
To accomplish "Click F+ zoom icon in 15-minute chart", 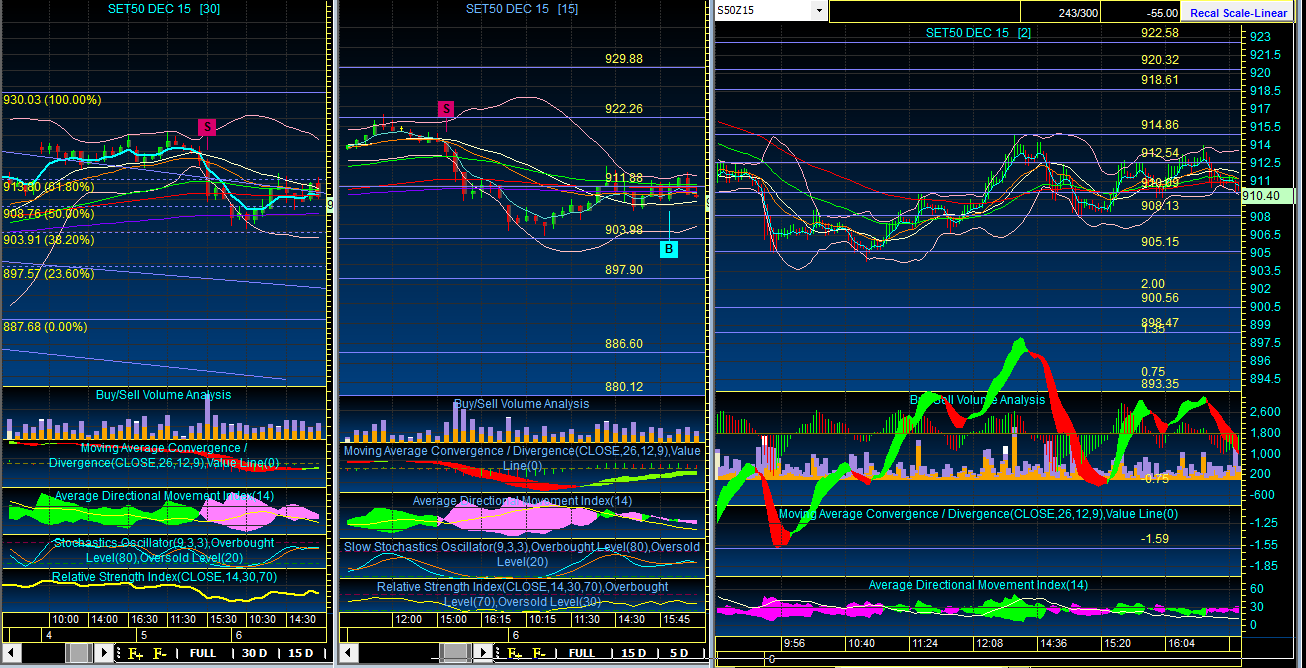I will click(x=515, y=653).
